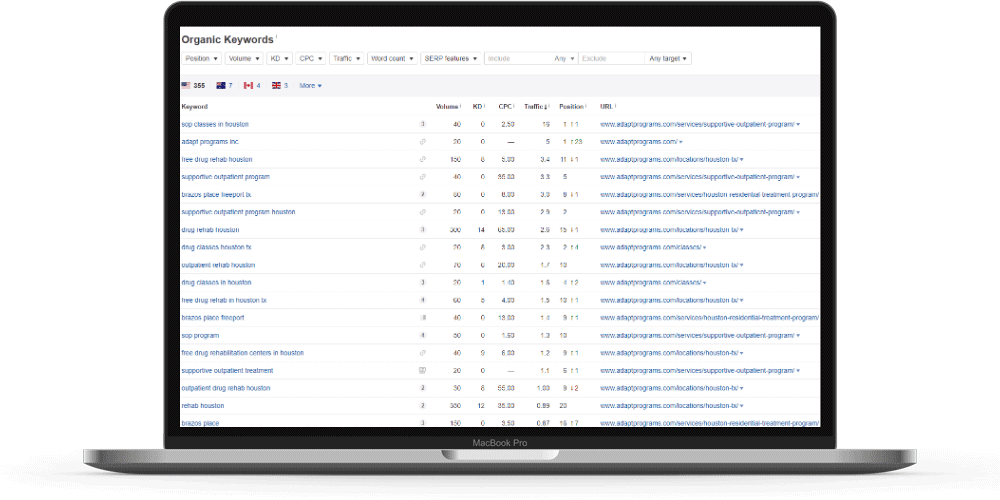This screenshot has height=500, width=1000.
Task: Click link icon for 'supportive outpatient program houston'
Action: click(422, 212)
